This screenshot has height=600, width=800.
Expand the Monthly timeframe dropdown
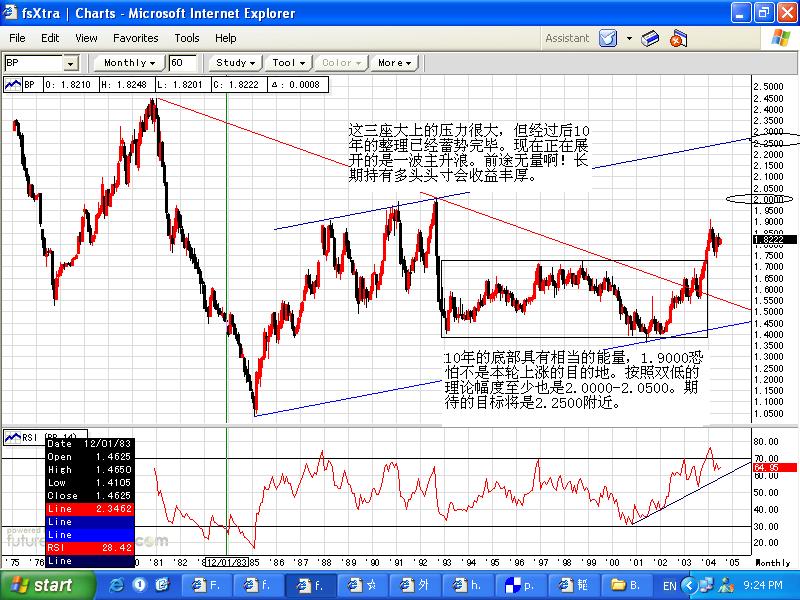click(128, 63)
